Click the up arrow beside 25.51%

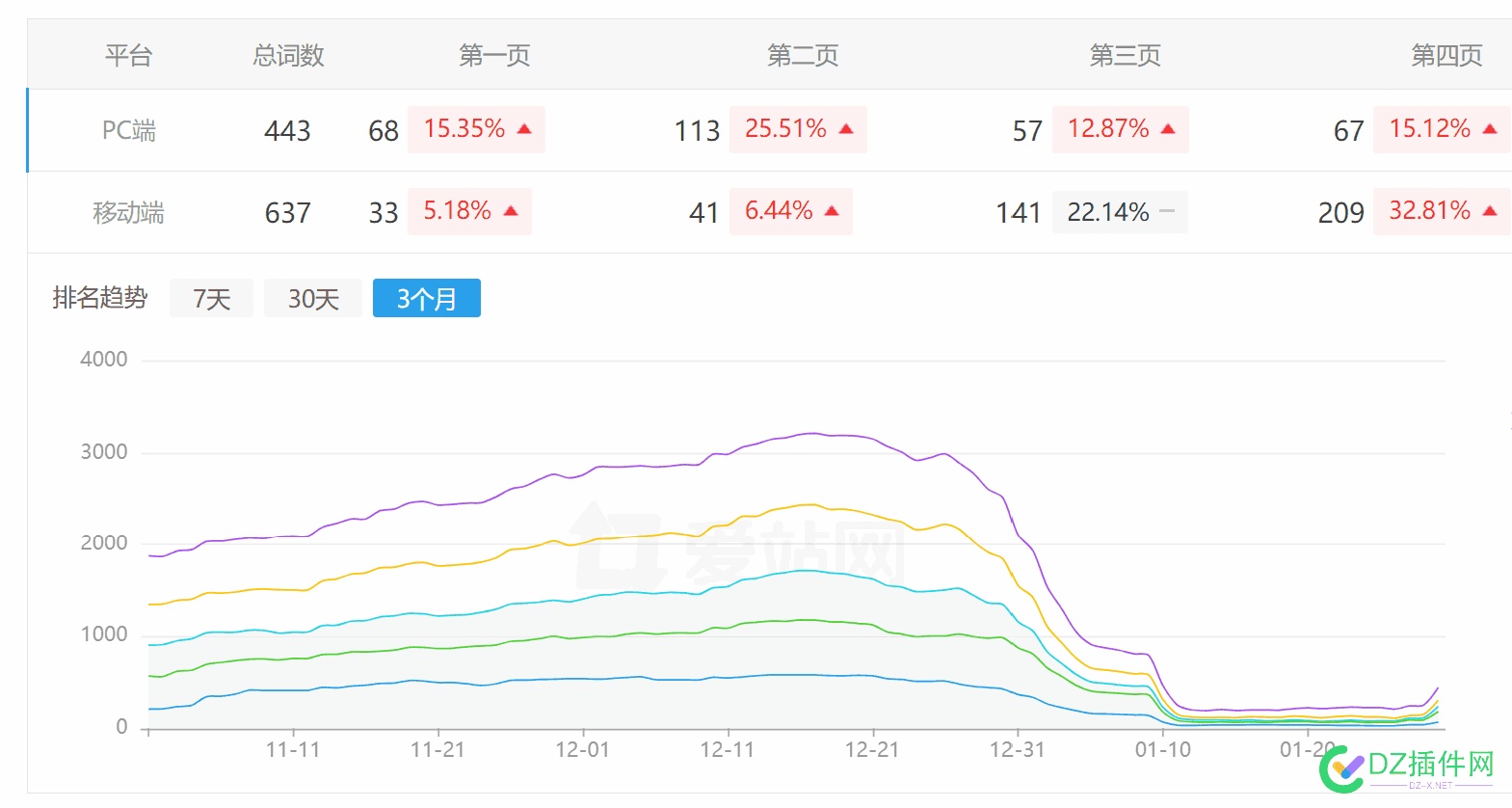pos(846,129)
